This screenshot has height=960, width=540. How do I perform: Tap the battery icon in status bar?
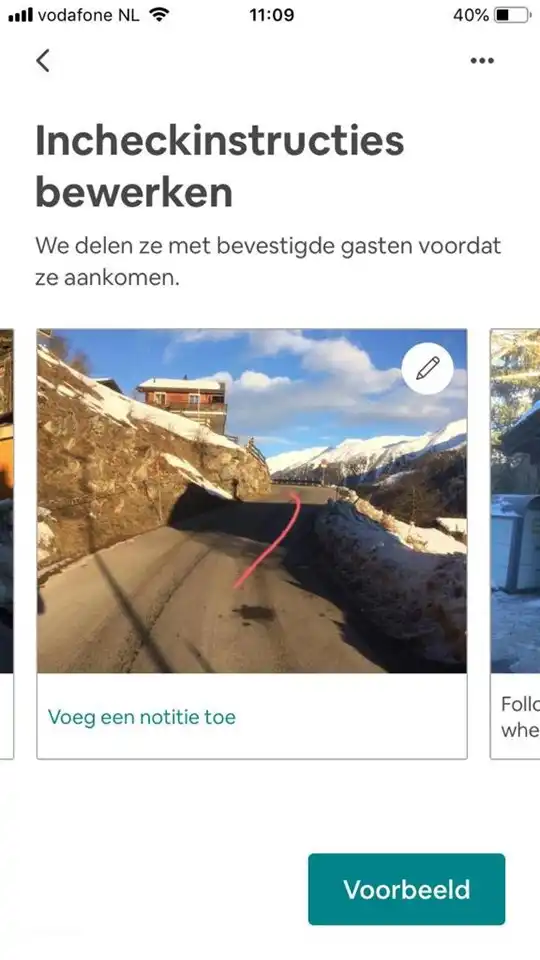pos(513,15)
